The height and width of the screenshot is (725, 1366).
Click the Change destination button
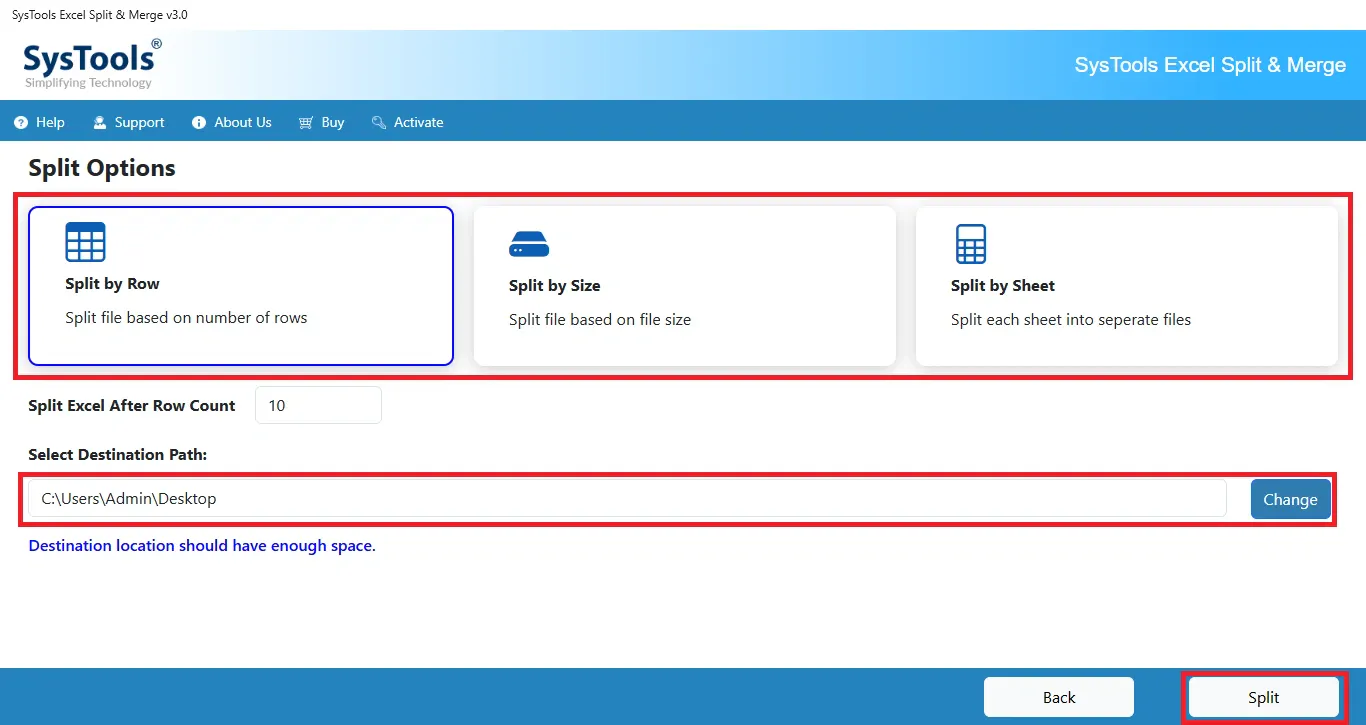coord(1290,499)
